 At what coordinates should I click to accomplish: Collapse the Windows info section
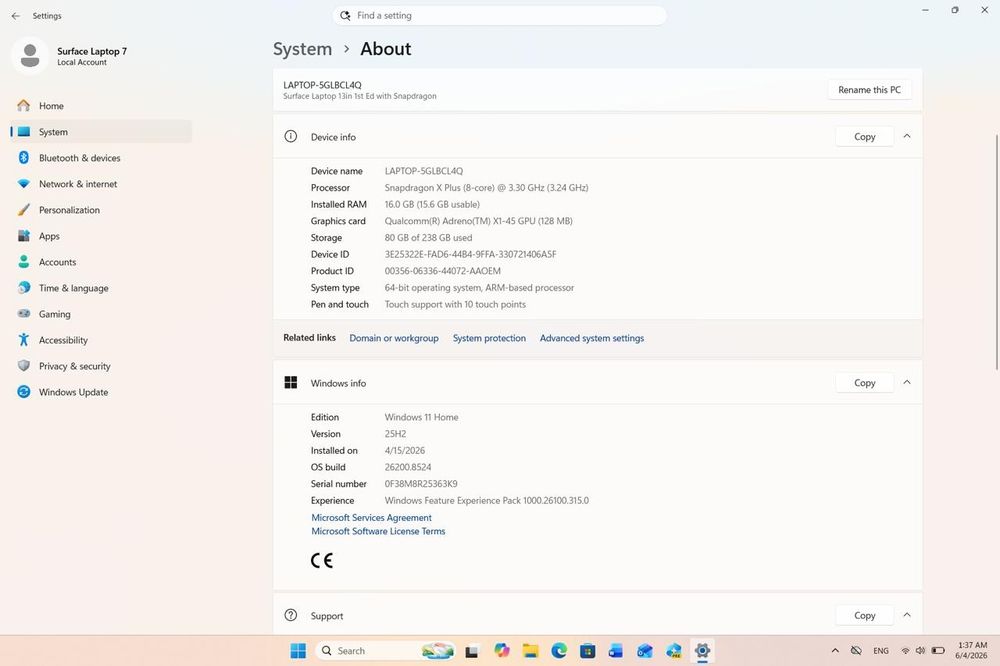click(906, 383)
